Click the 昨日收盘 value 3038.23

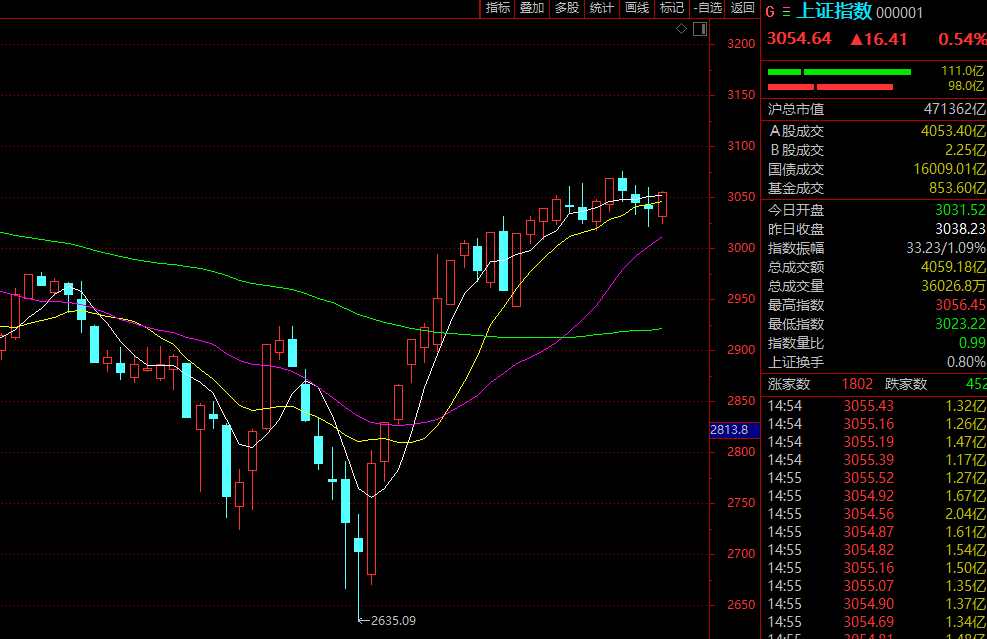pyautogui.click(x=961, y=229)
